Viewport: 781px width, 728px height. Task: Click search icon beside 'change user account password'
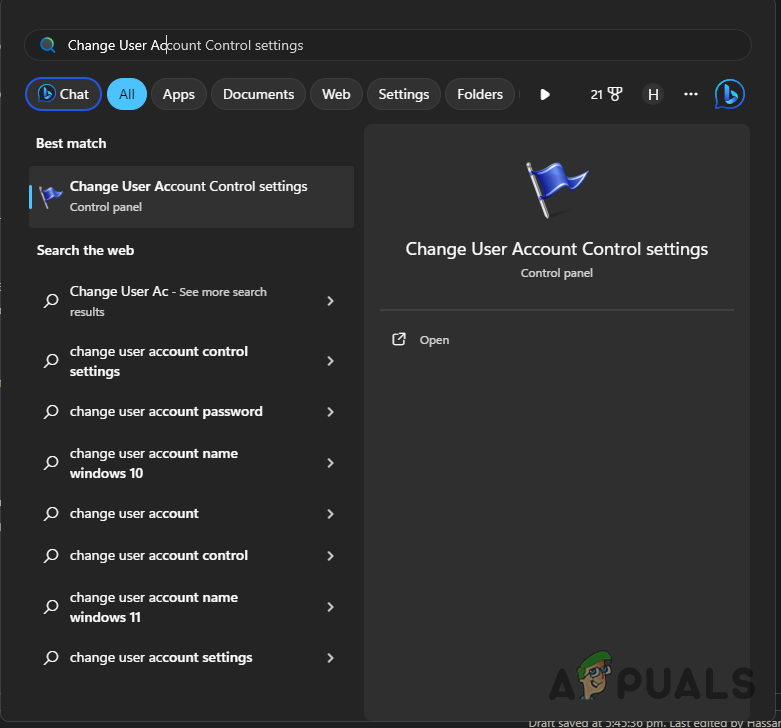(51, 412)
